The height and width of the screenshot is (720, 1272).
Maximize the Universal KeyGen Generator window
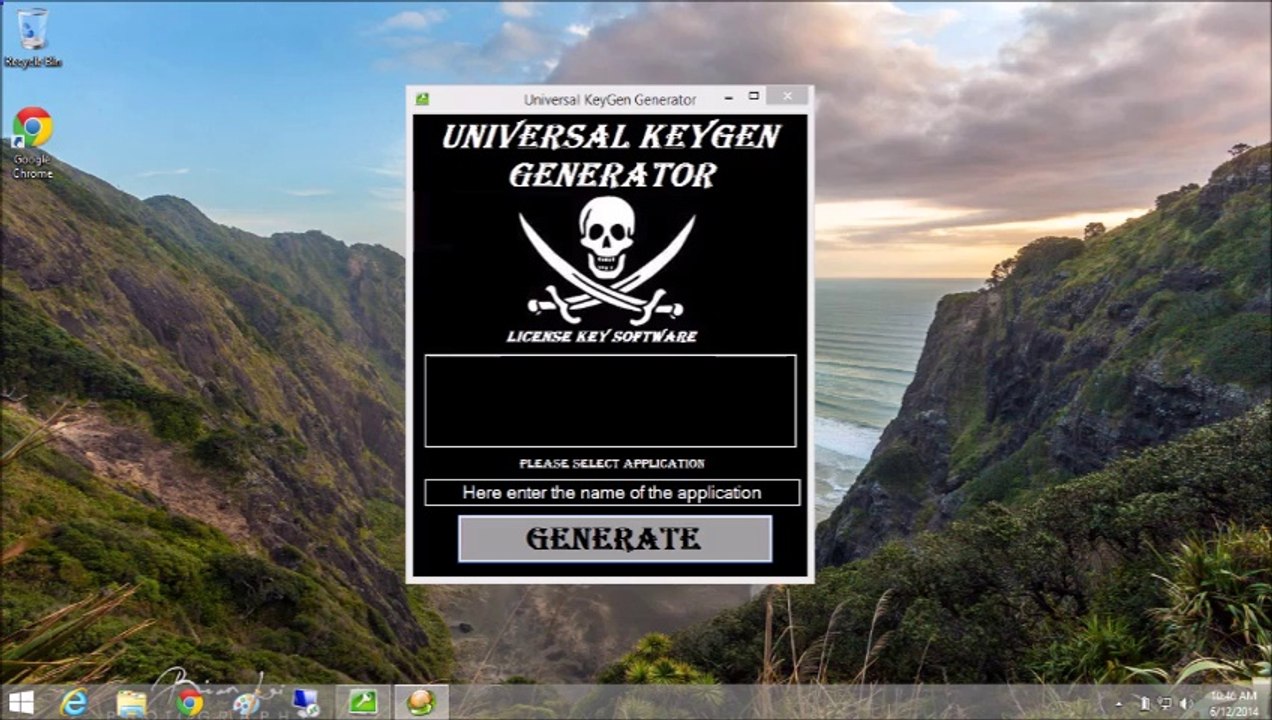(754, 97)
